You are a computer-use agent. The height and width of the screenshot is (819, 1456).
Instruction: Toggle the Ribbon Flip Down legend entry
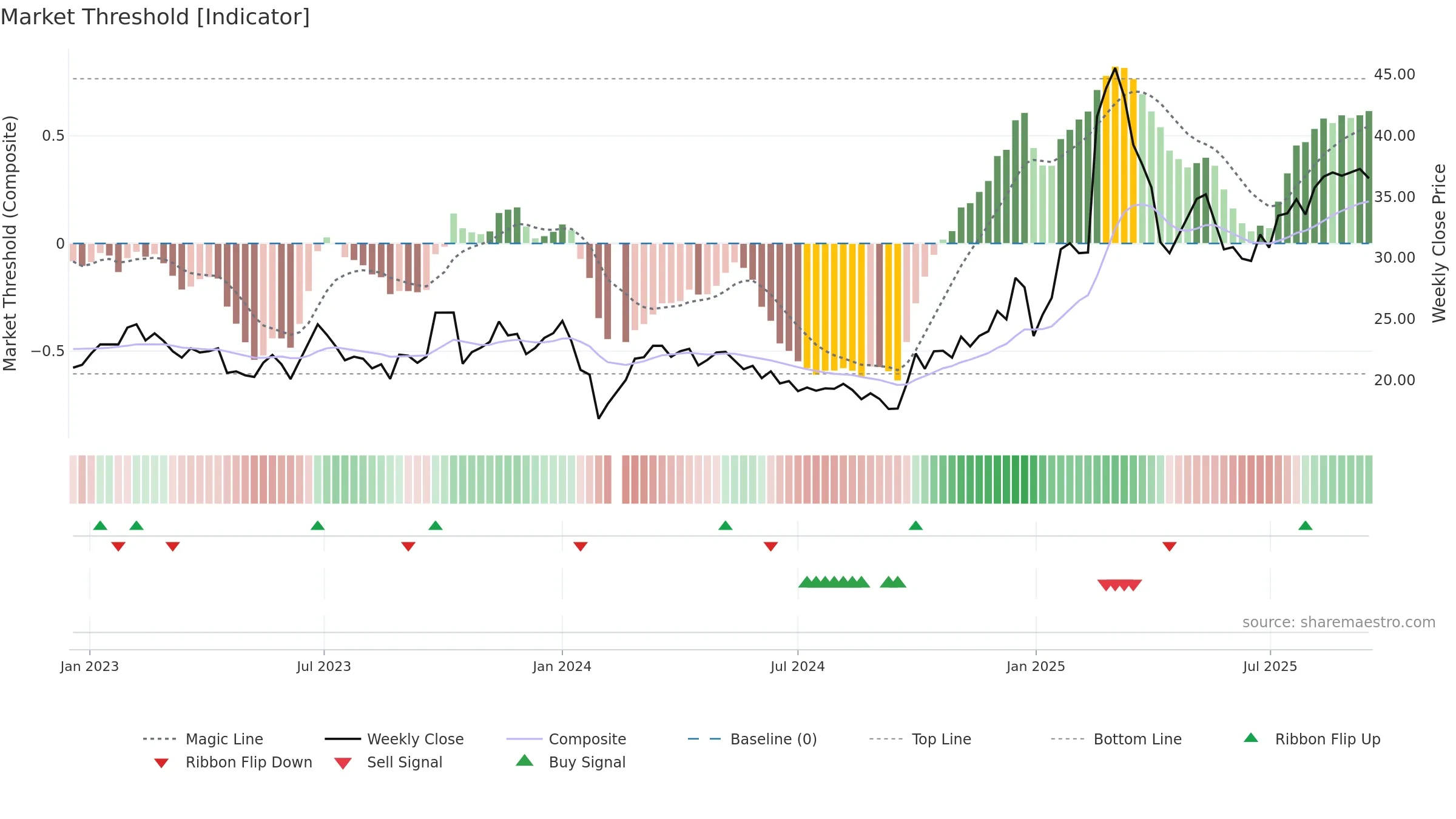click(x=233, y=762)
